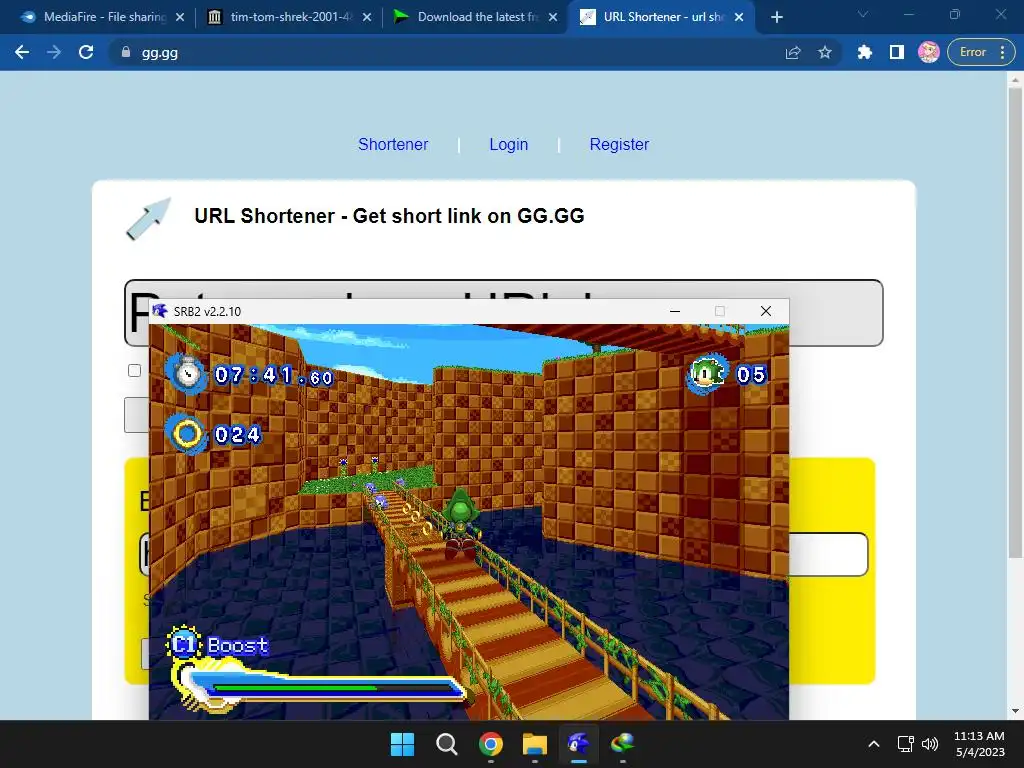Open the volume speaker tray icon
Image resolution: width=1024 pixels, height=768 pixels.
coord(930,744)
